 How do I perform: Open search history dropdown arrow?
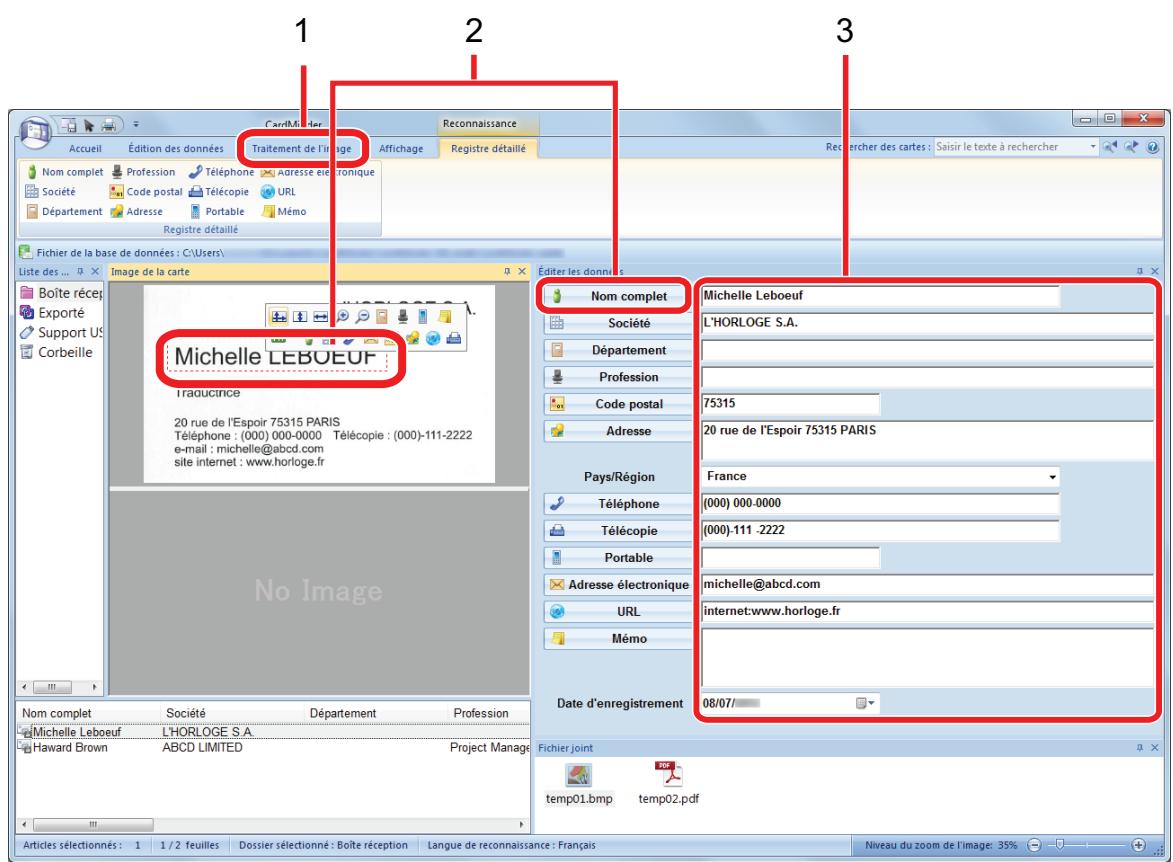(x=1092, y=147)
